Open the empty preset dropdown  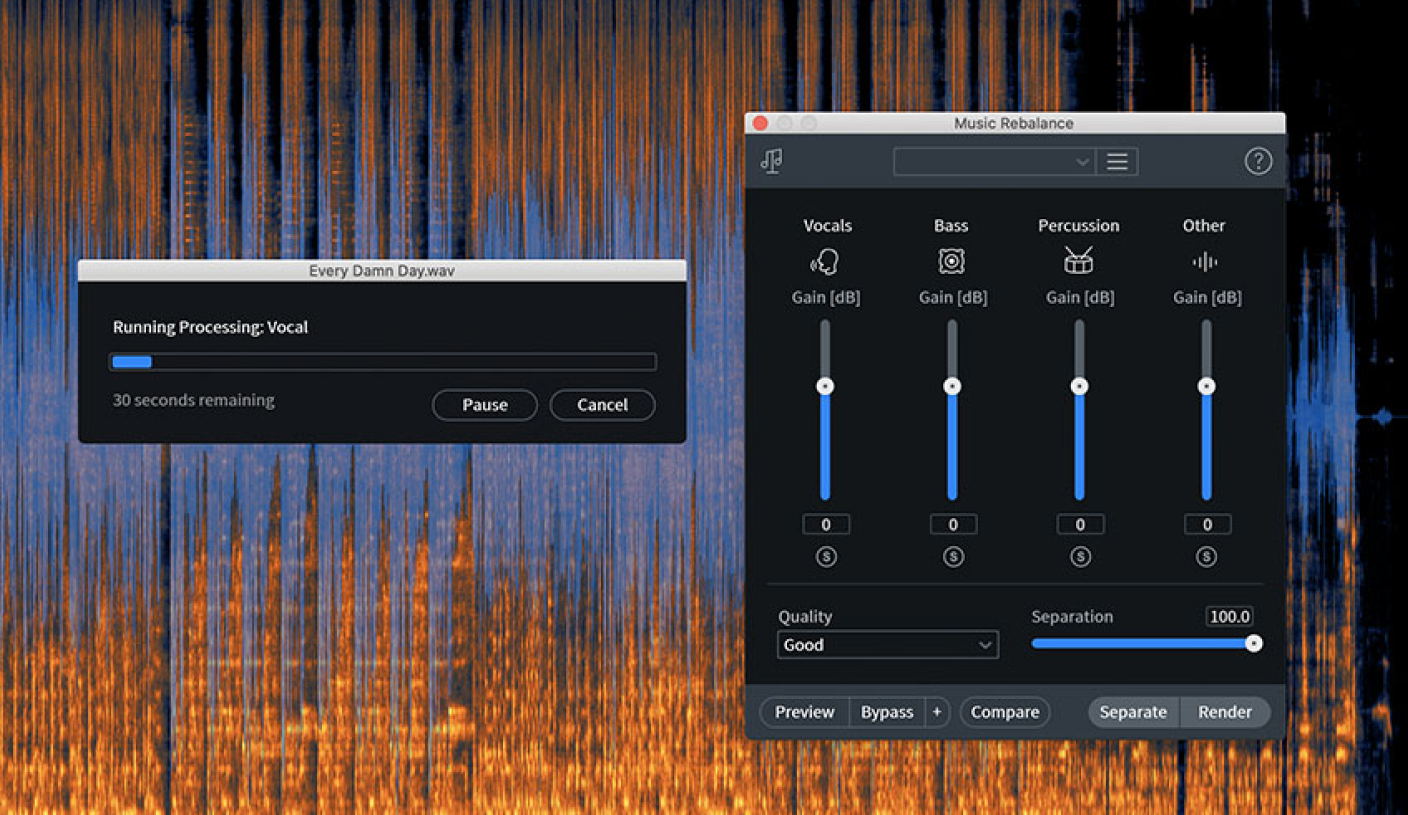click(994, 162)
